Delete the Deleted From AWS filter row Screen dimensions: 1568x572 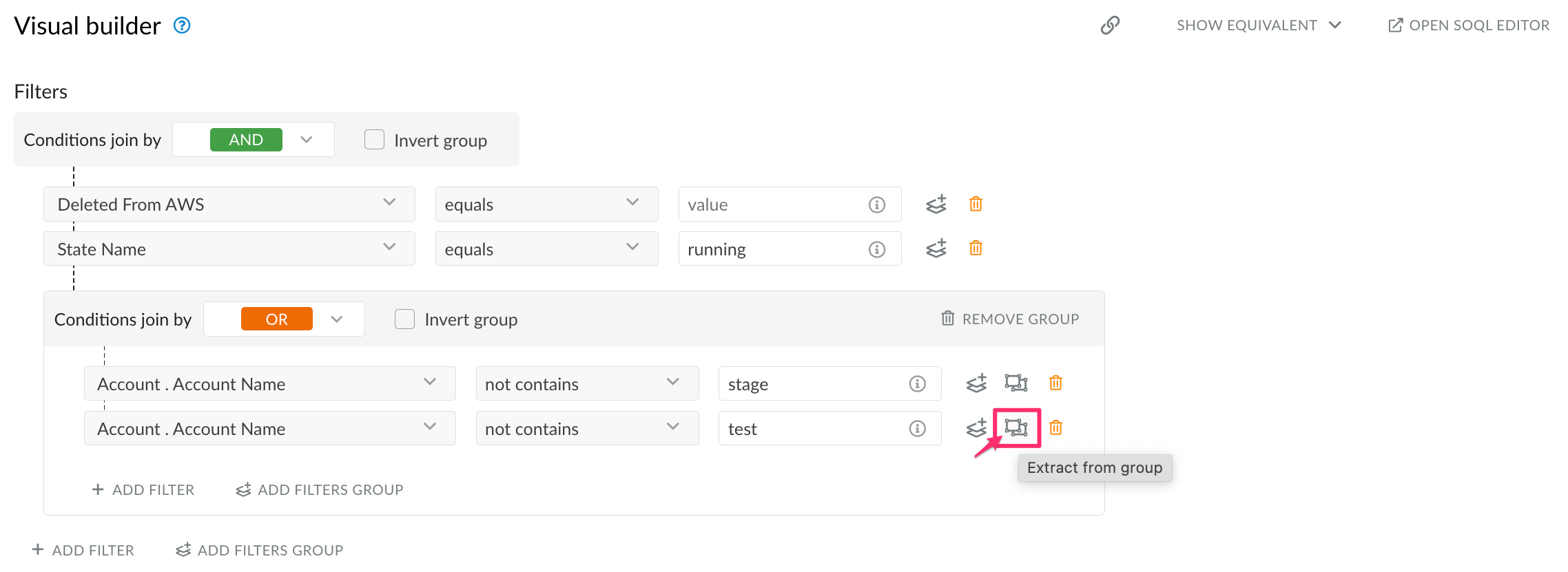(x=976, y=204)
